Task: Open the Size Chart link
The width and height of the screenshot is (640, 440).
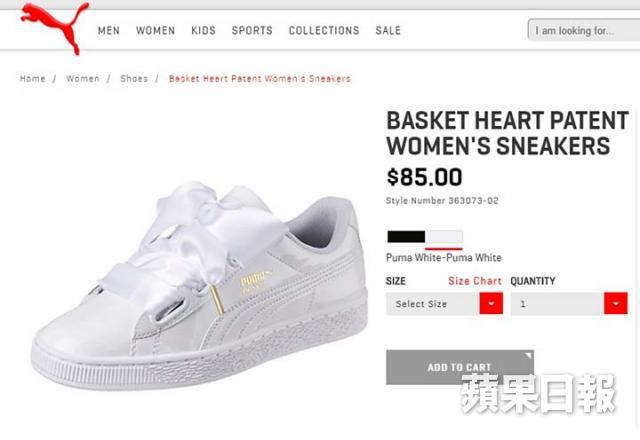Action: [x=475, y=281]
